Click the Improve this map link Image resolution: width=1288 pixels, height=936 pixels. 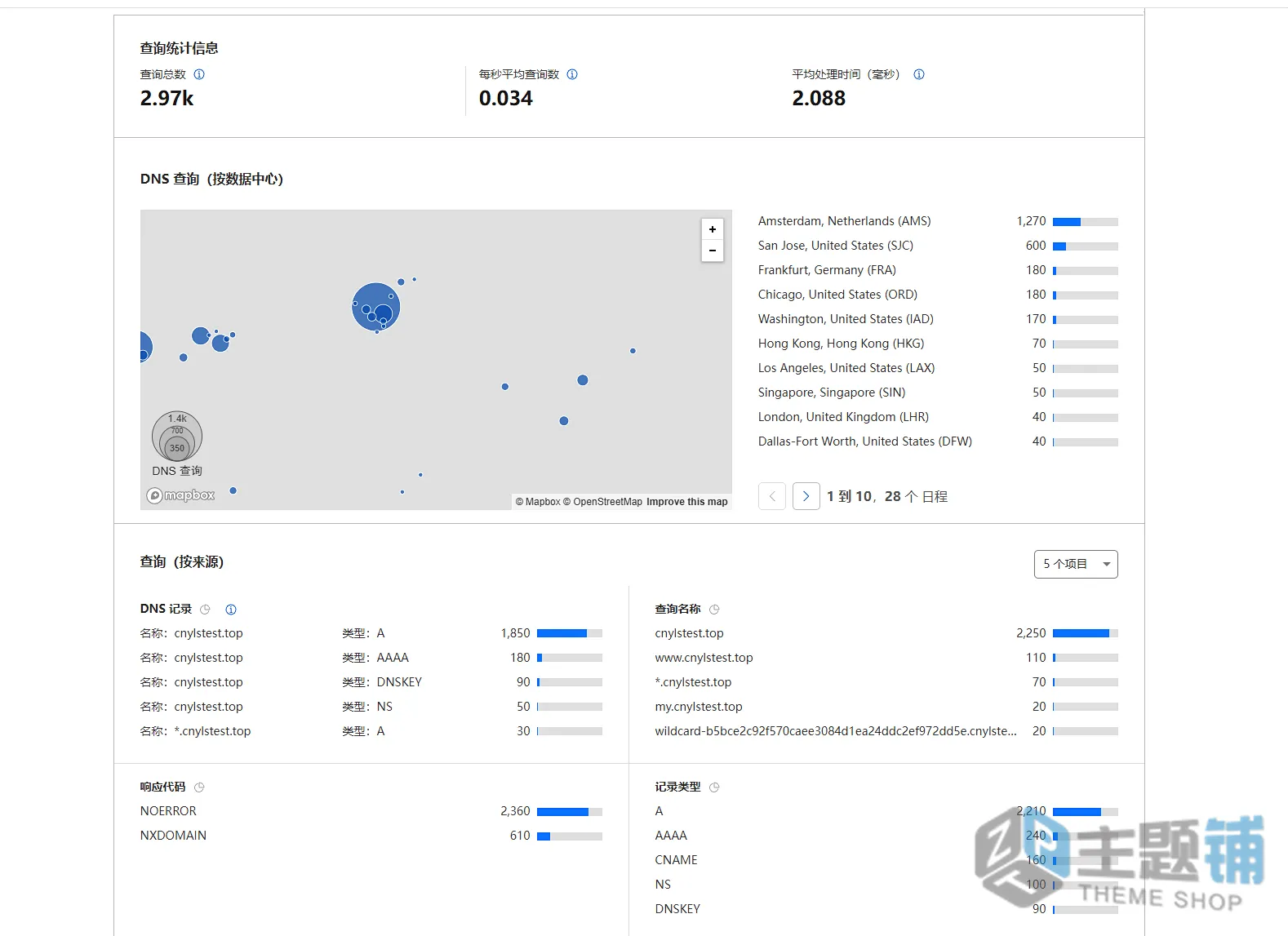click(x=687, y=502)
